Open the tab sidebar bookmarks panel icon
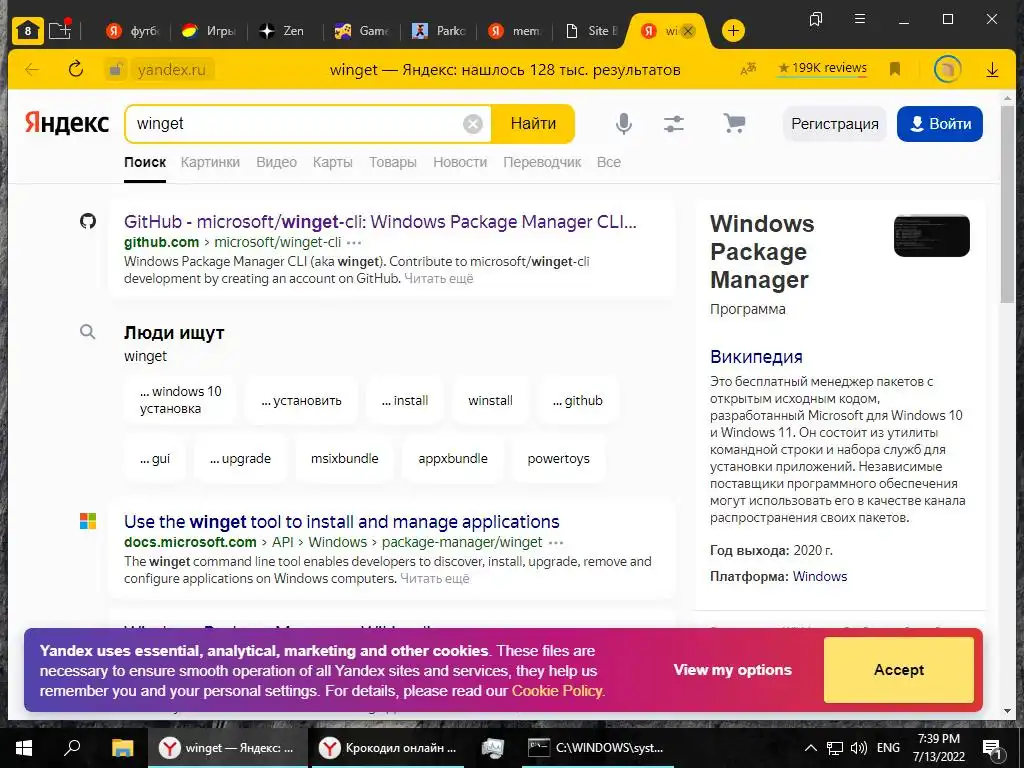The height and width of the screenshot is (768, 1024). (x=816, y=19)
